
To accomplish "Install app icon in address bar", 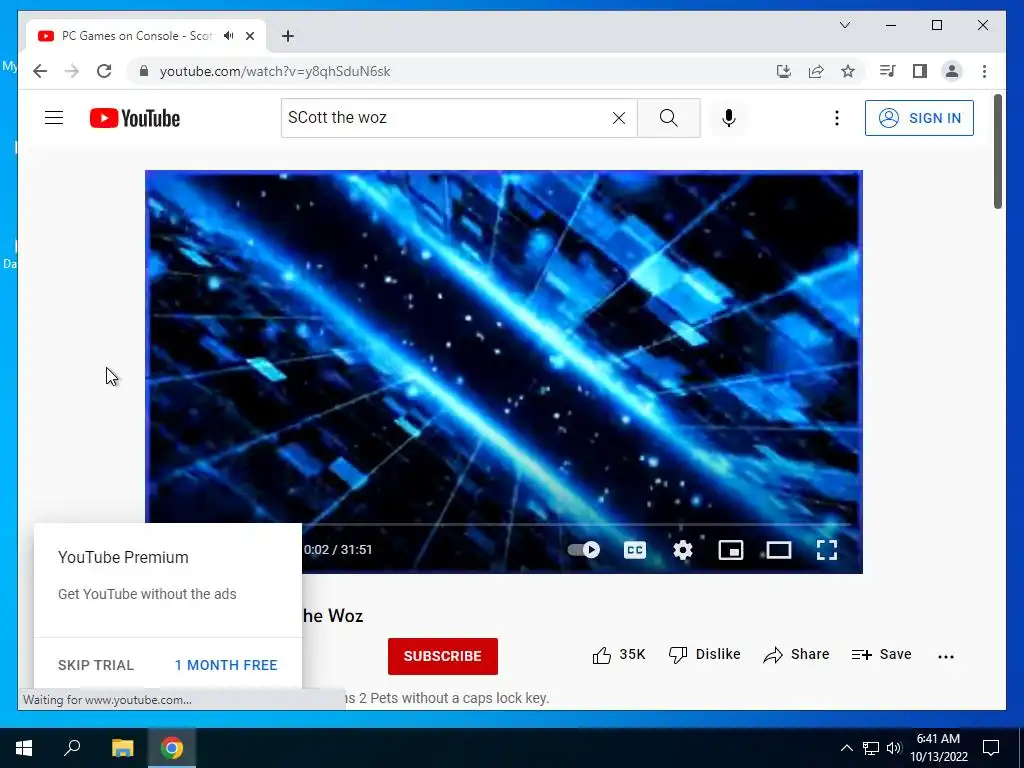I will click(x=784, y=71).
